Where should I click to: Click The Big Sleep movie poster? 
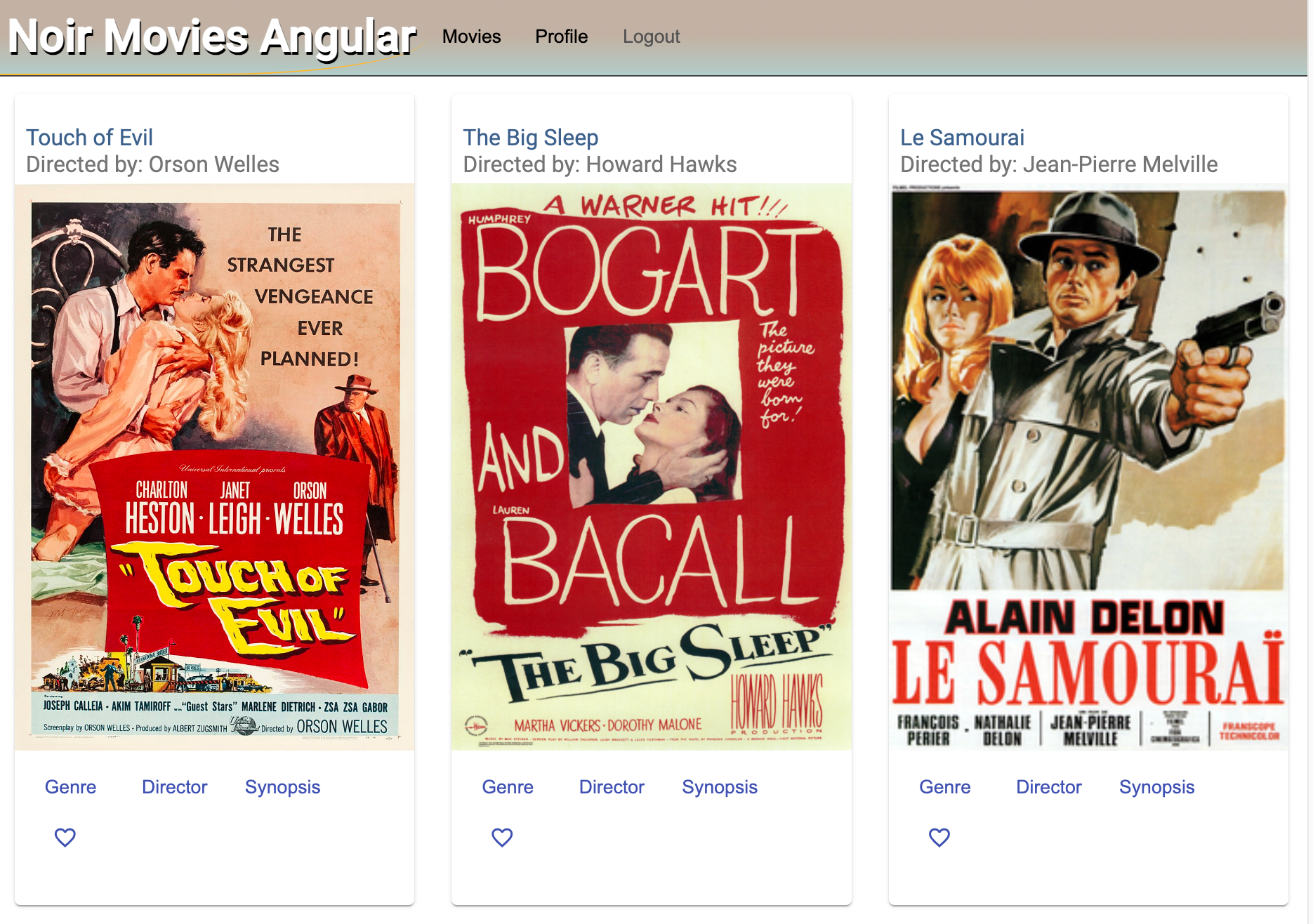[652, 467]
